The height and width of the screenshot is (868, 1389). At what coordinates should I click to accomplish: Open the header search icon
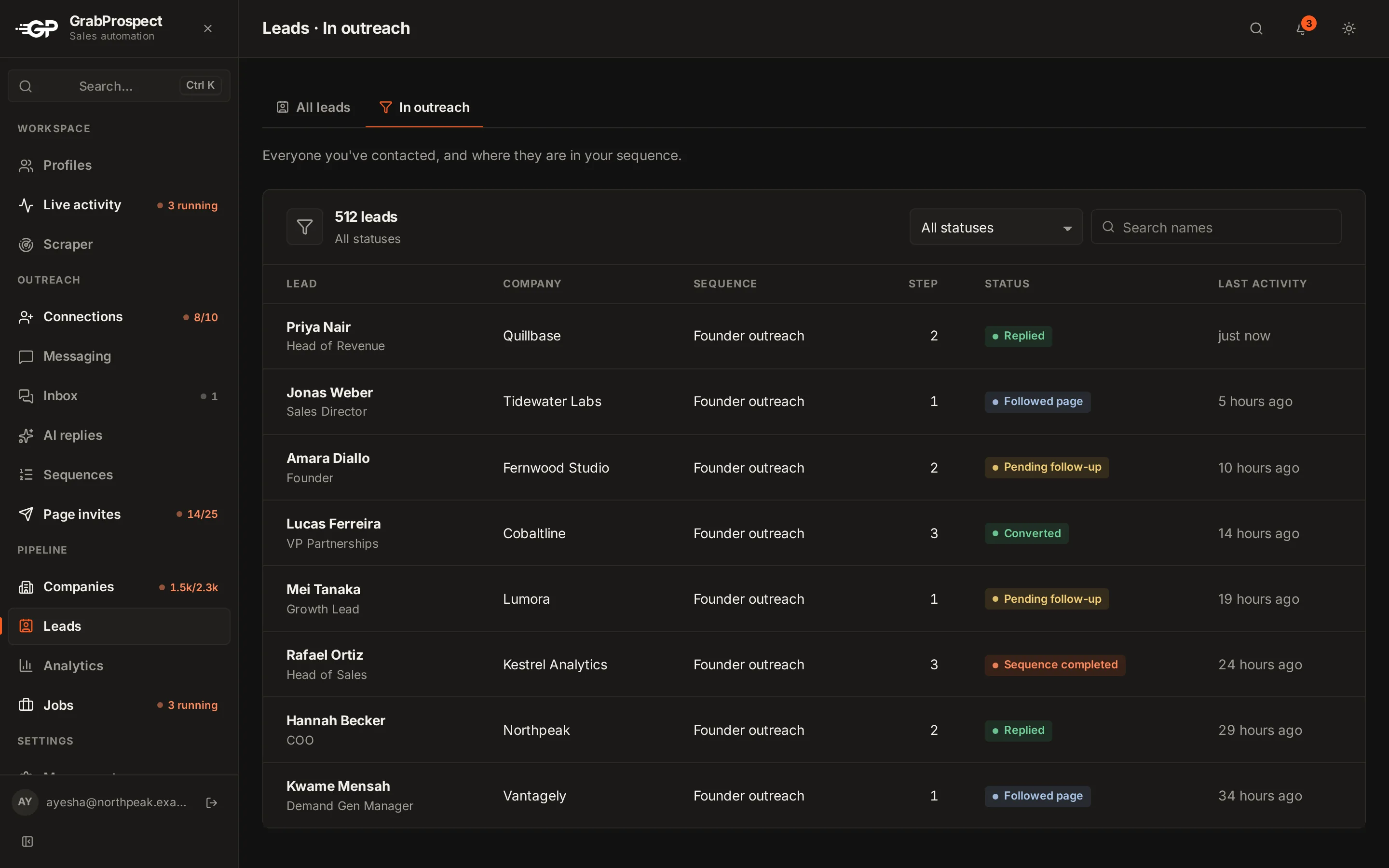coord(1256,29)
